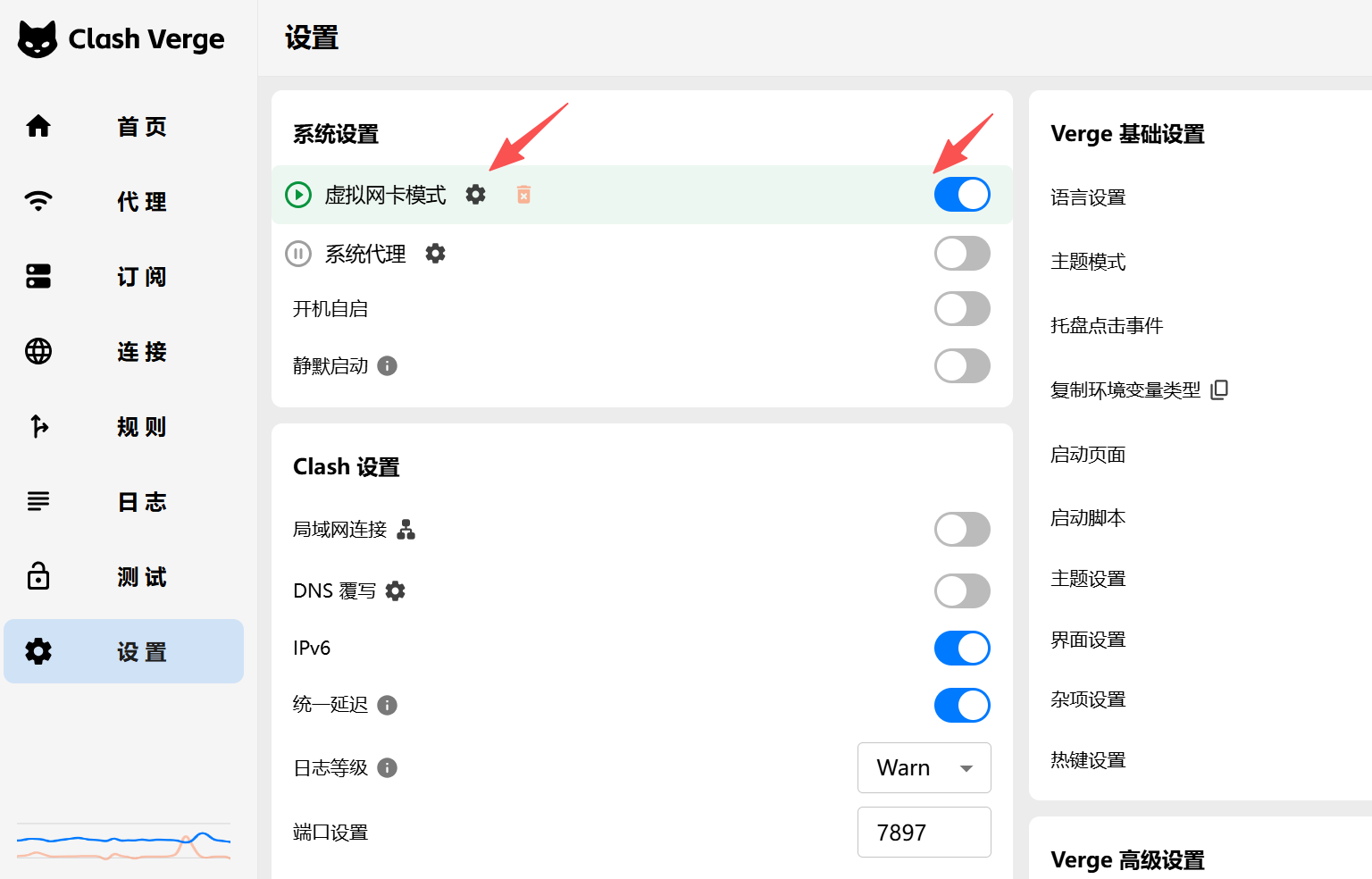Enable 开机自启 auto-start toggle
Viewport: 1372px width, 879px height.
(962, 309)
